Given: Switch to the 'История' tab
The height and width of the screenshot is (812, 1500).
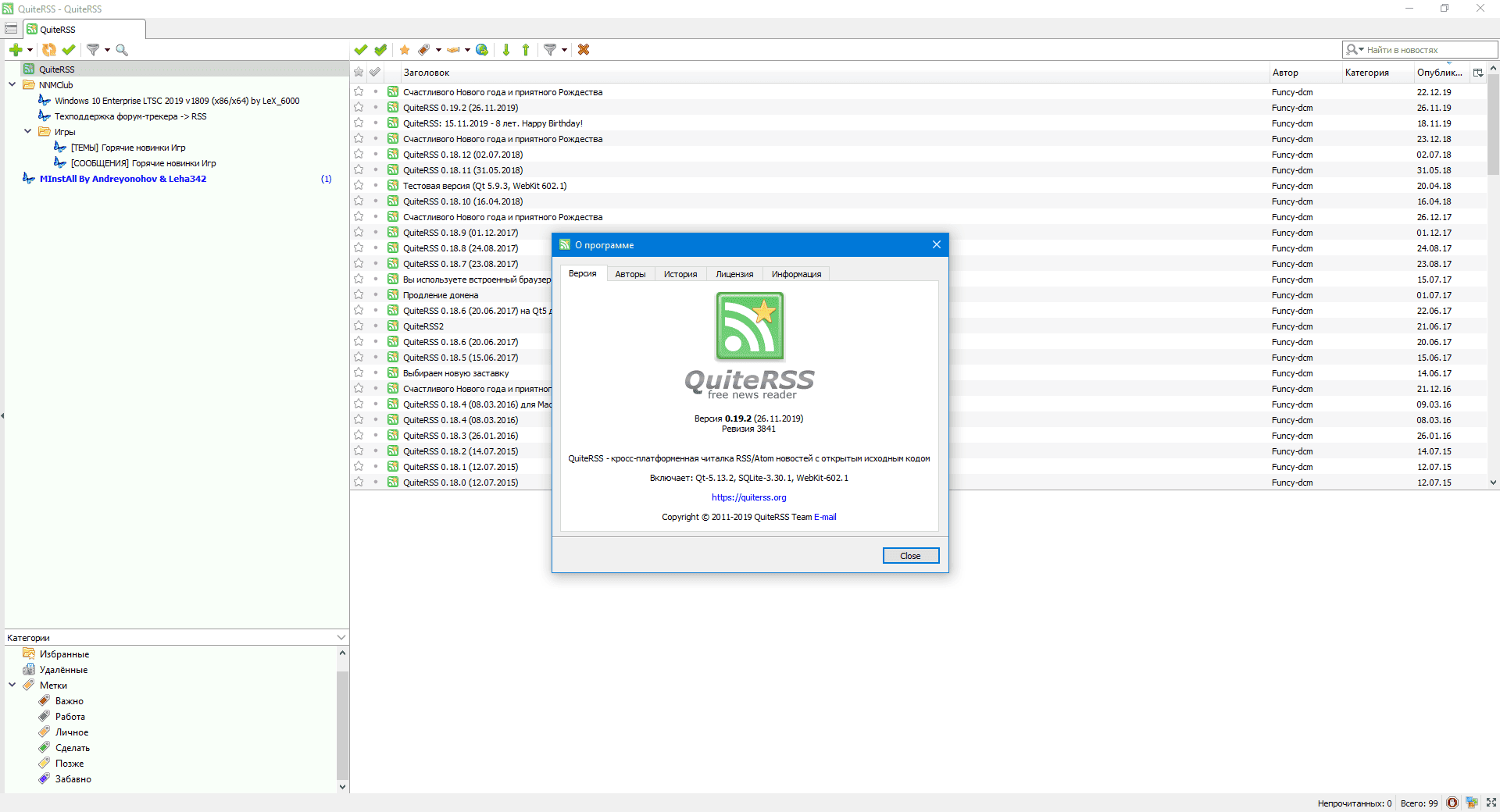Looking at the screenshot, I should [x=680, y=274].
